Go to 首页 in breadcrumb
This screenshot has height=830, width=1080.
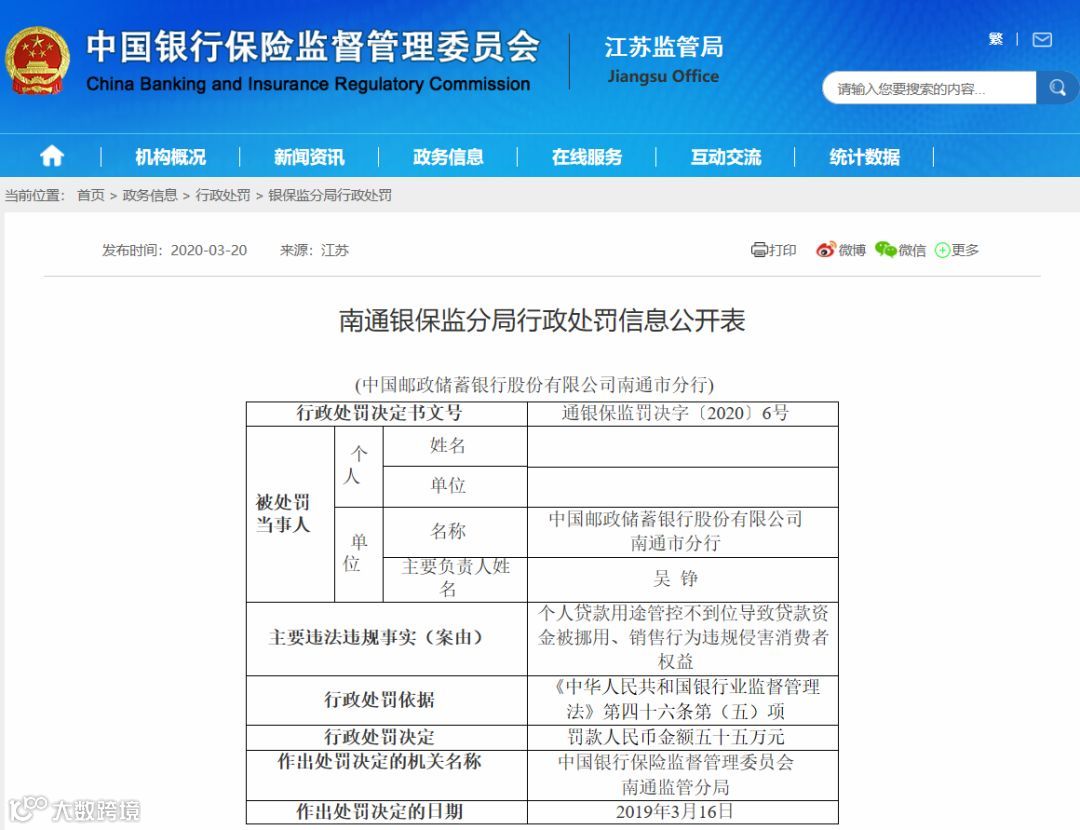(x=90, y=195)
